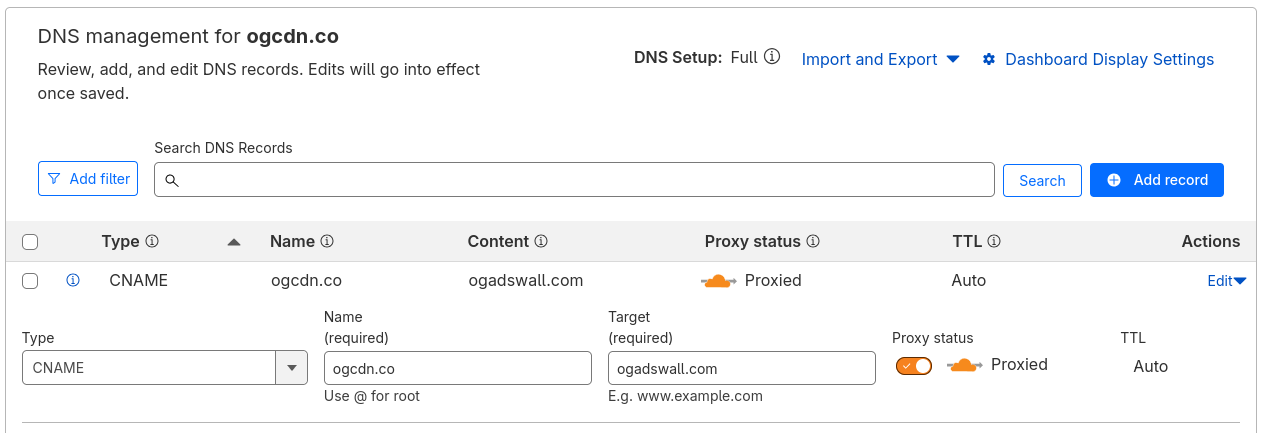The image size is (1264, 433).
Task: Click the funnel icon in Add filter
Action: point(54,179)
